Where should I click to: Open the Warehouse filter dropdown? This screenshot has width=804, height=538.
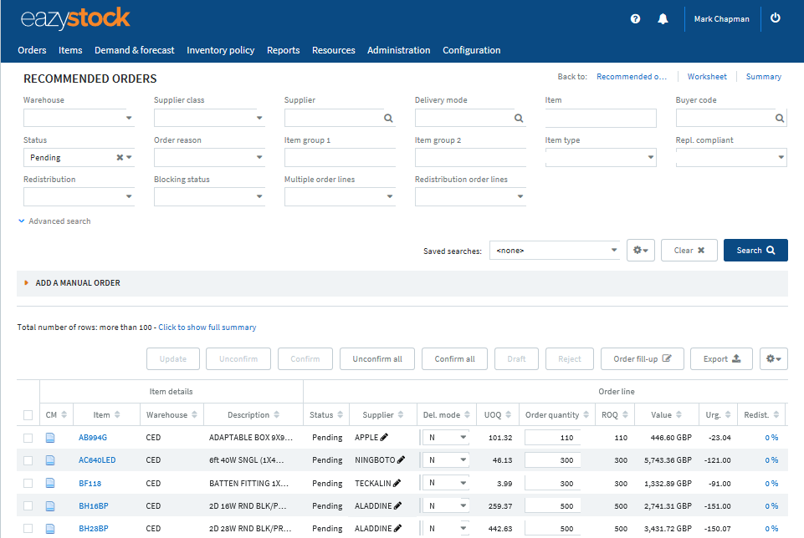[78, 118]
